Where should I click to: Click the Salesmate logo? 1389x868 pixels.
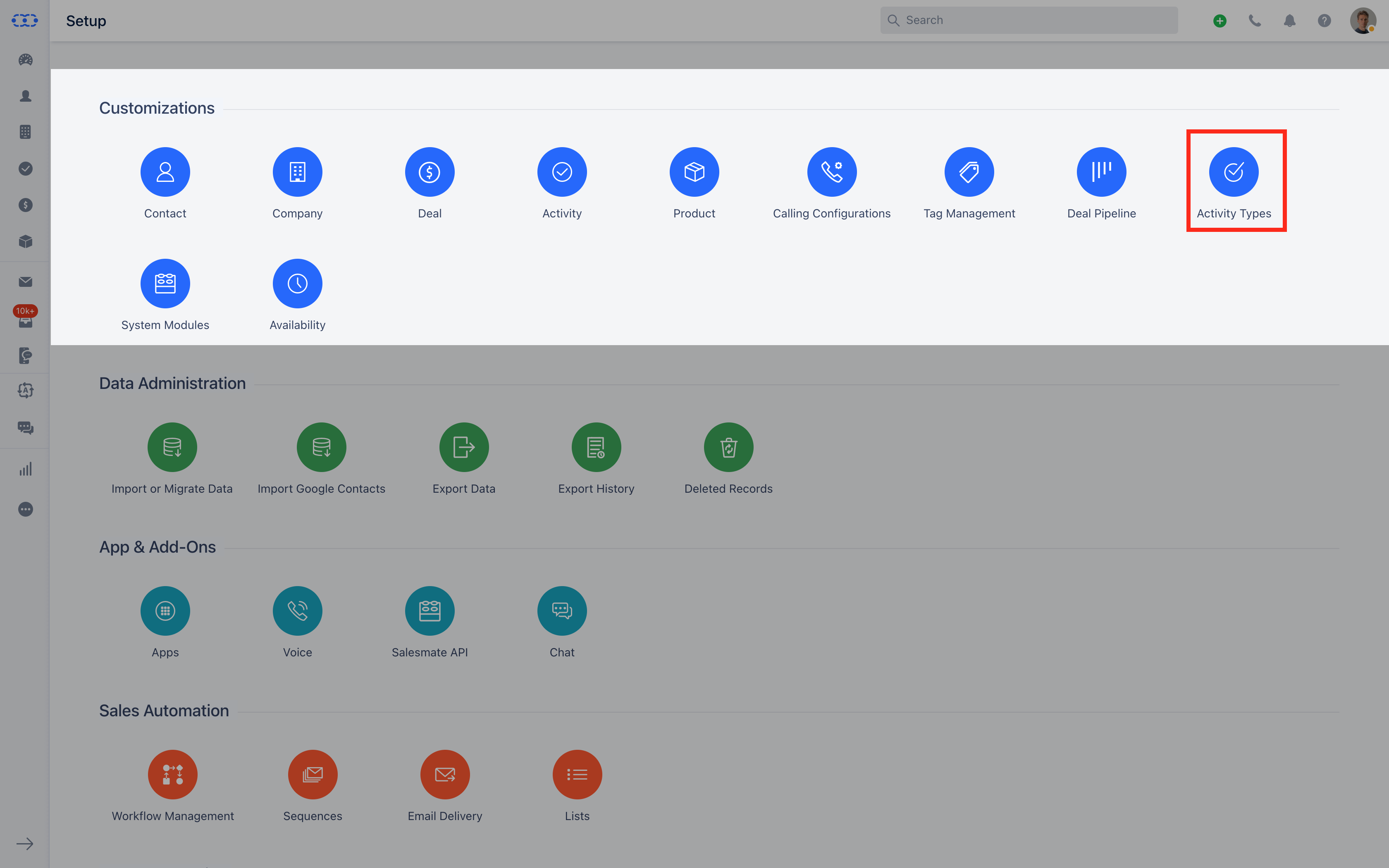click(25, 21)
